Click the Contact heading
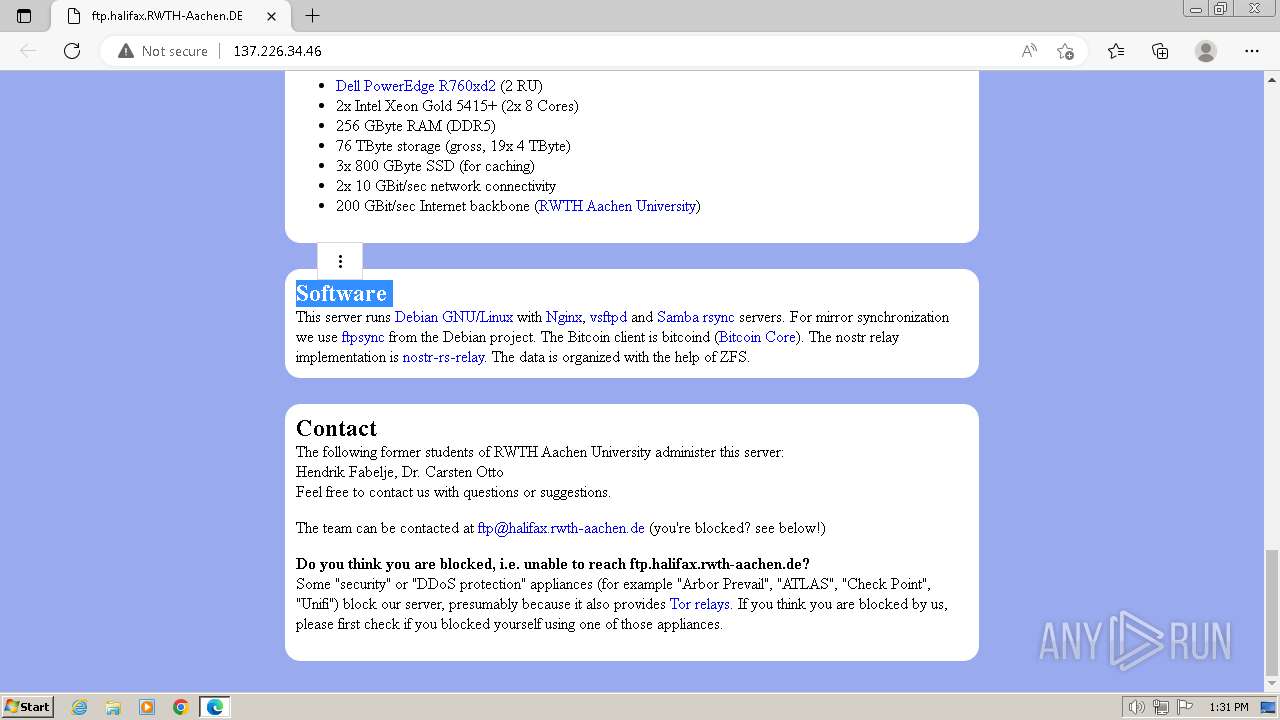Image resolution: width=1280 pixels, height=720 pixels. coord(336,428)
